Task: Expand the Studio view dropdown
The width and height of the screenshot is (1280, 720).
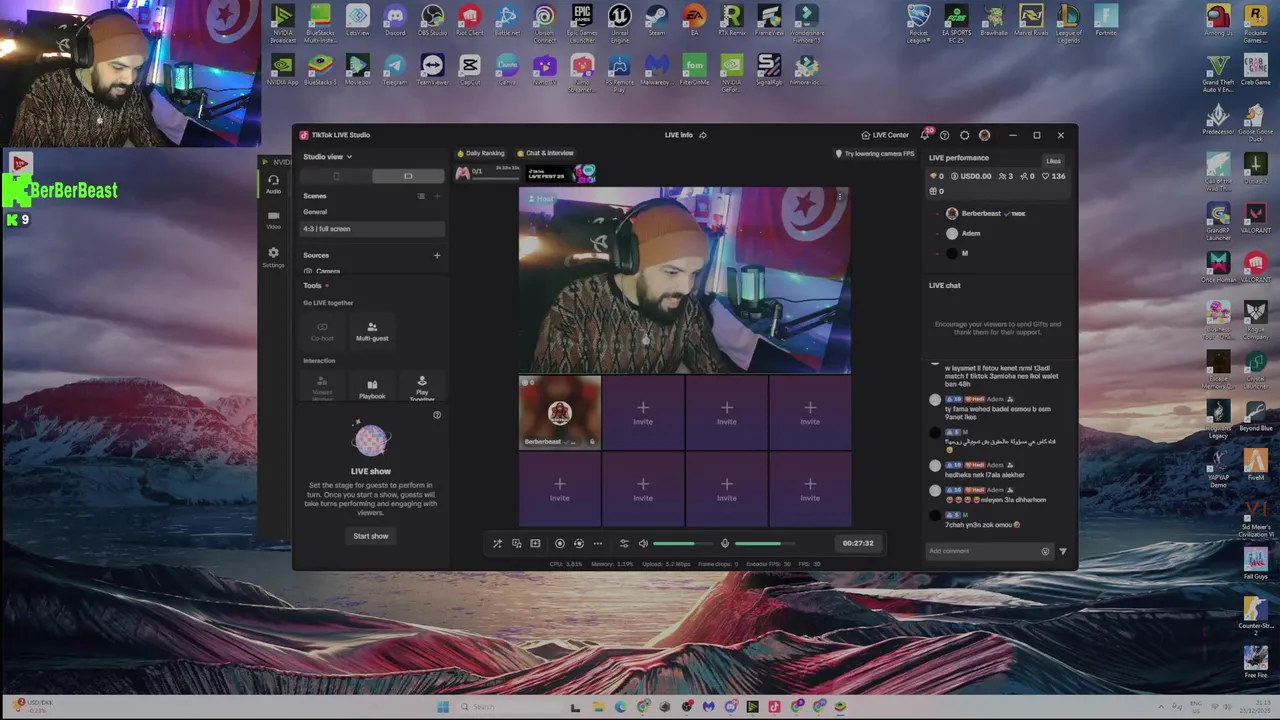Action: [x=328, y=157]
